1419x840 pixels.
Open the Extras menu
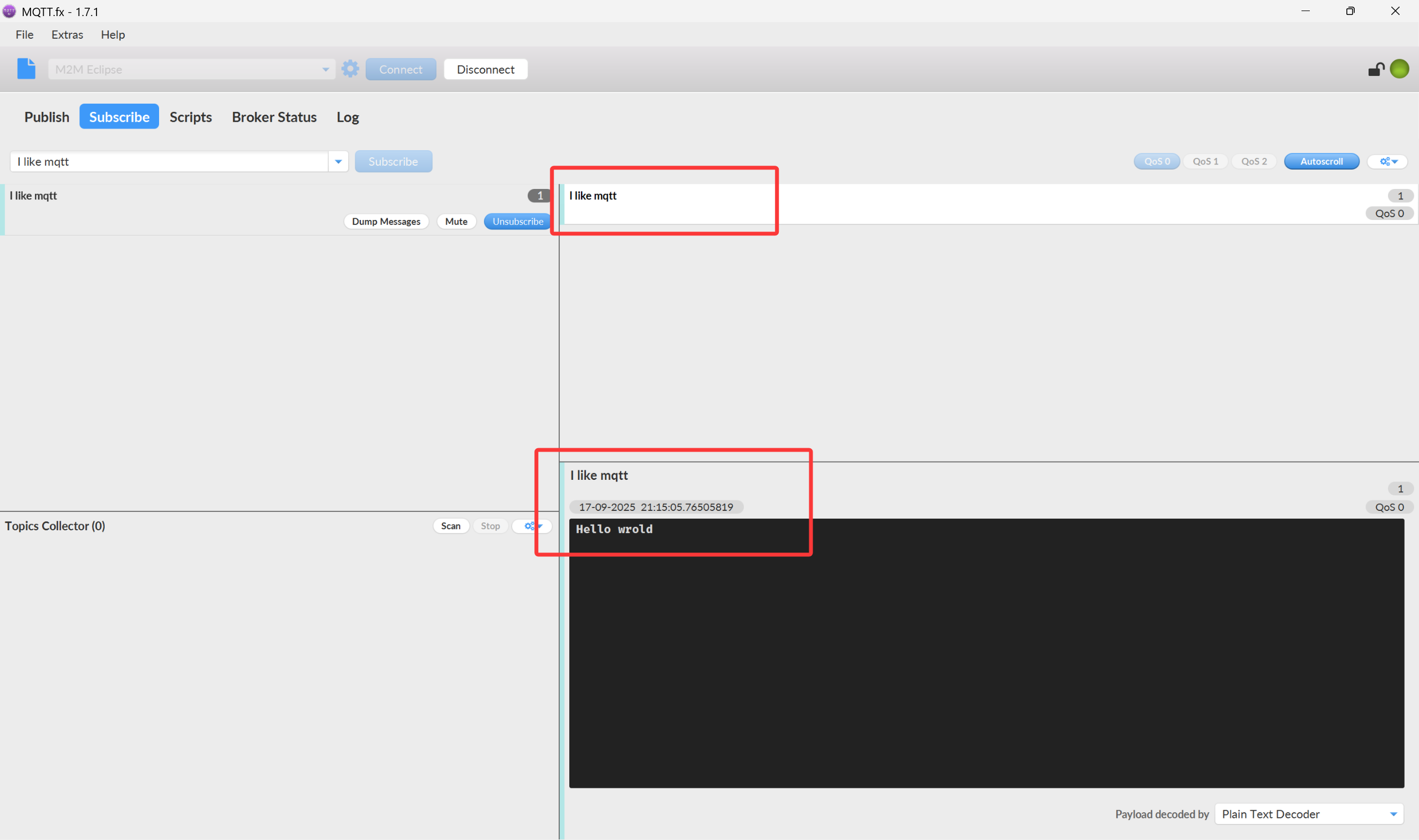[68, 34]
